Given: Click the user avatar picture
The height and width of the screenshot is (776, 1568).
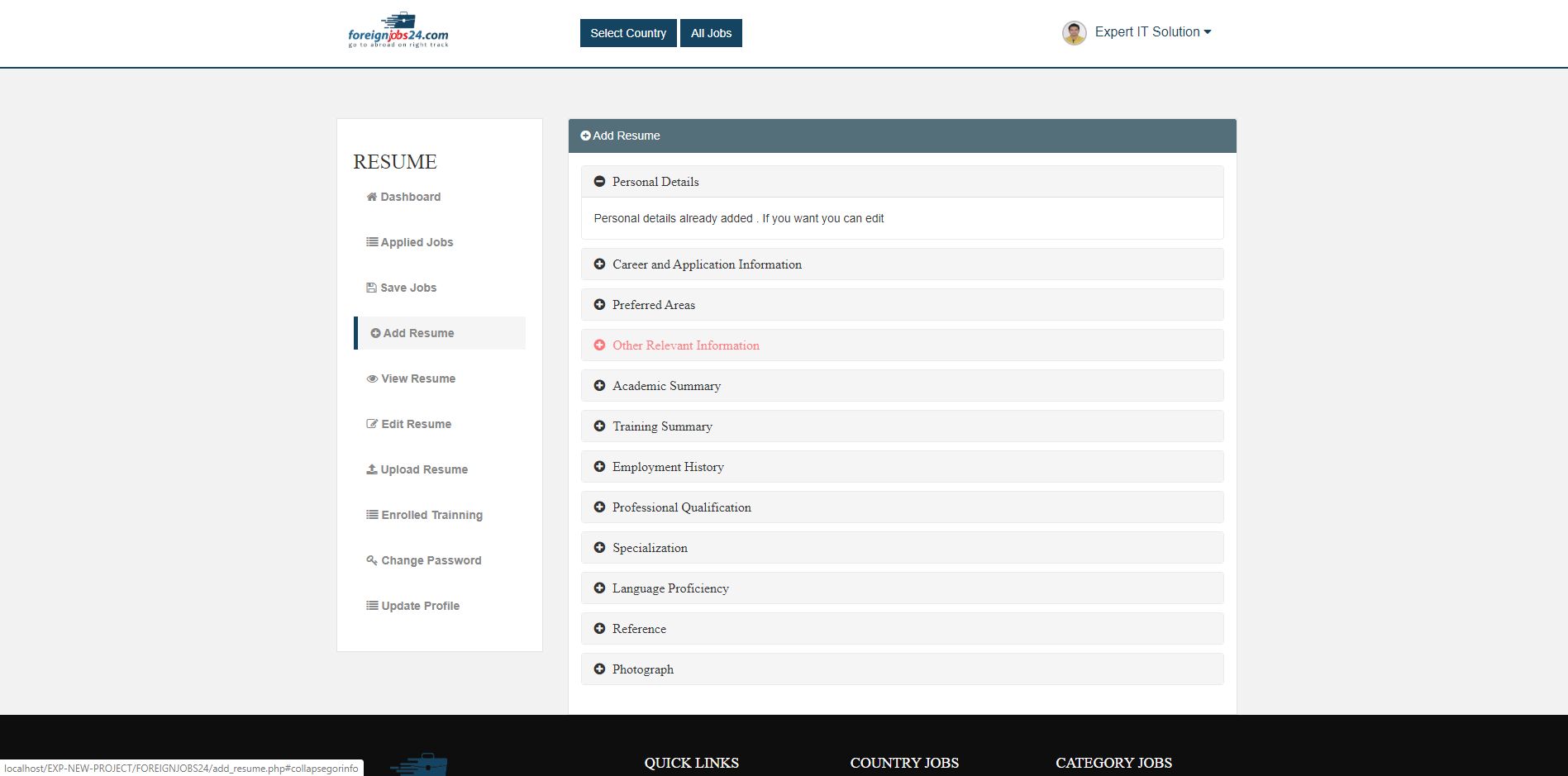Looking at the screenshot, I should [1074, 33].
